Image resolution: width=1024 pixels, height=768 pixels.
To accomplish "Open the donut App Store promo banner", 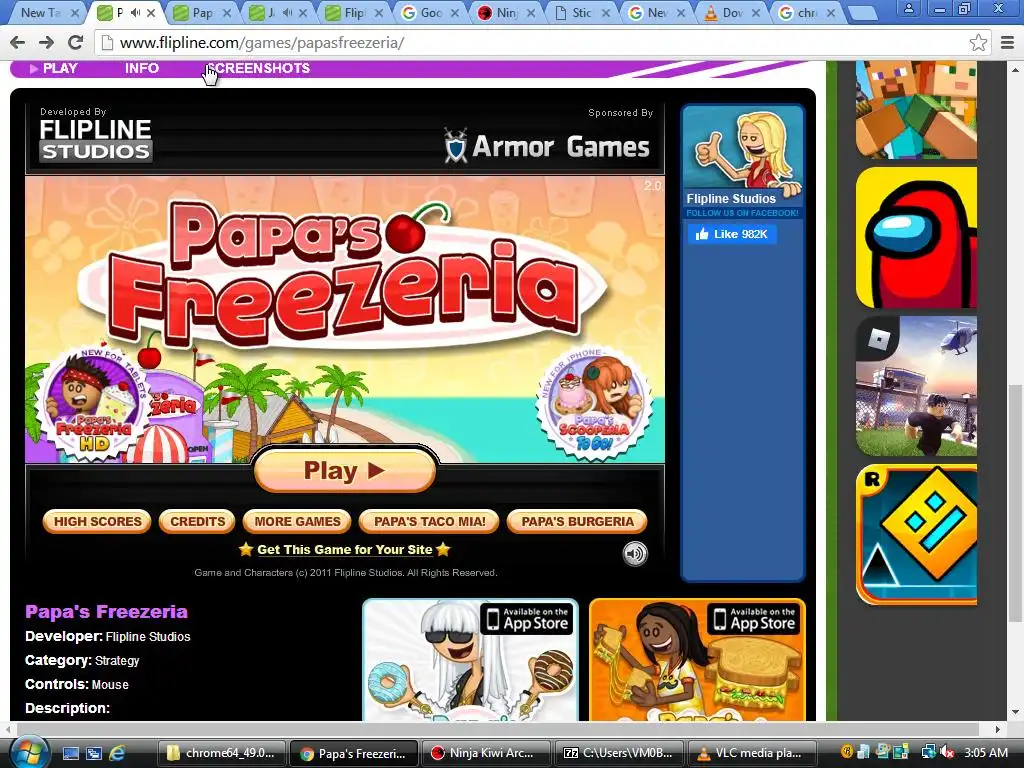I will [x=470, y=660].
